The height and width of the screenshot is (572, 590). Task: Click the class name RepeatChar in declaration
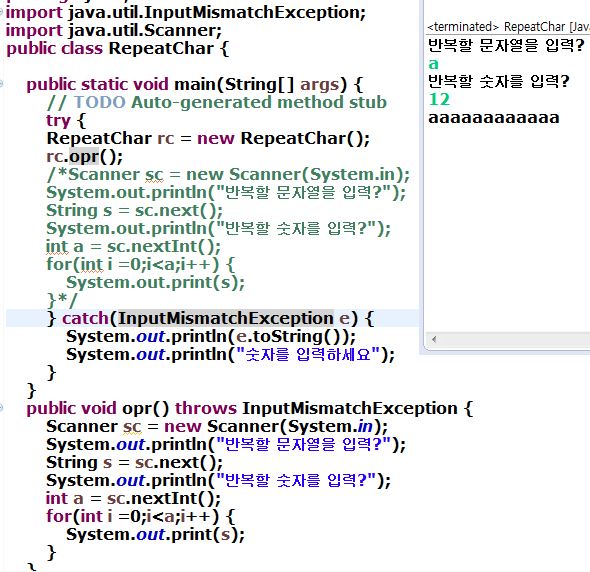[161, 49]
